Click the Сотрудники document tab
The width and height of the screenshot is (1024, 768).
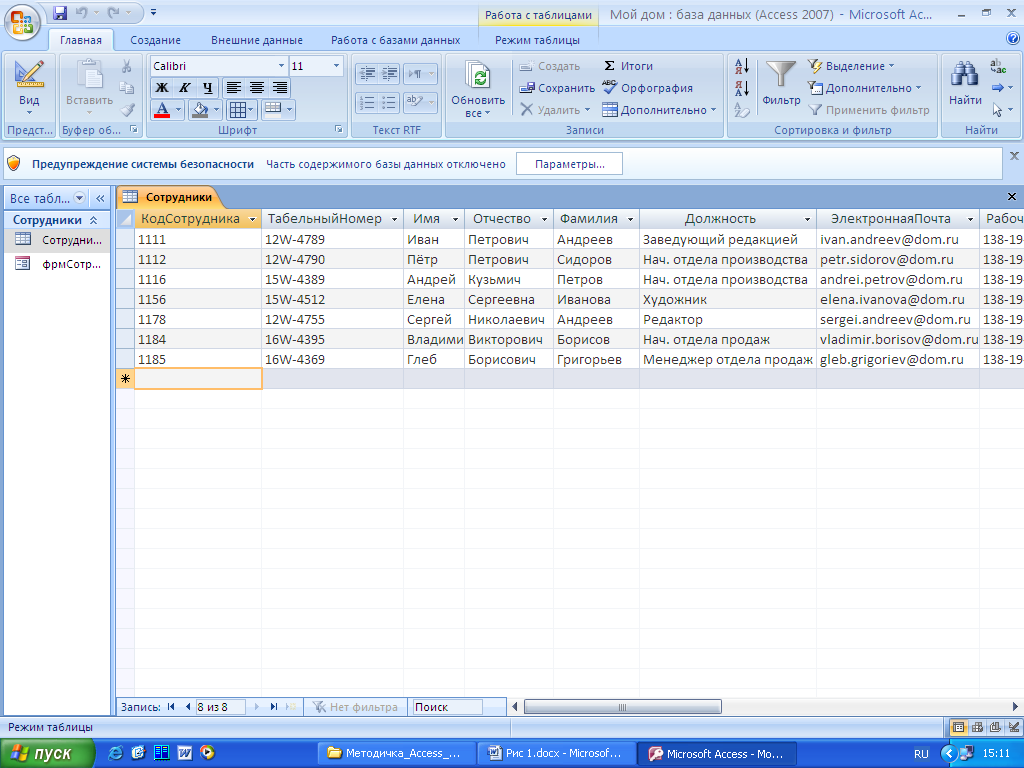tap(170, 197)
